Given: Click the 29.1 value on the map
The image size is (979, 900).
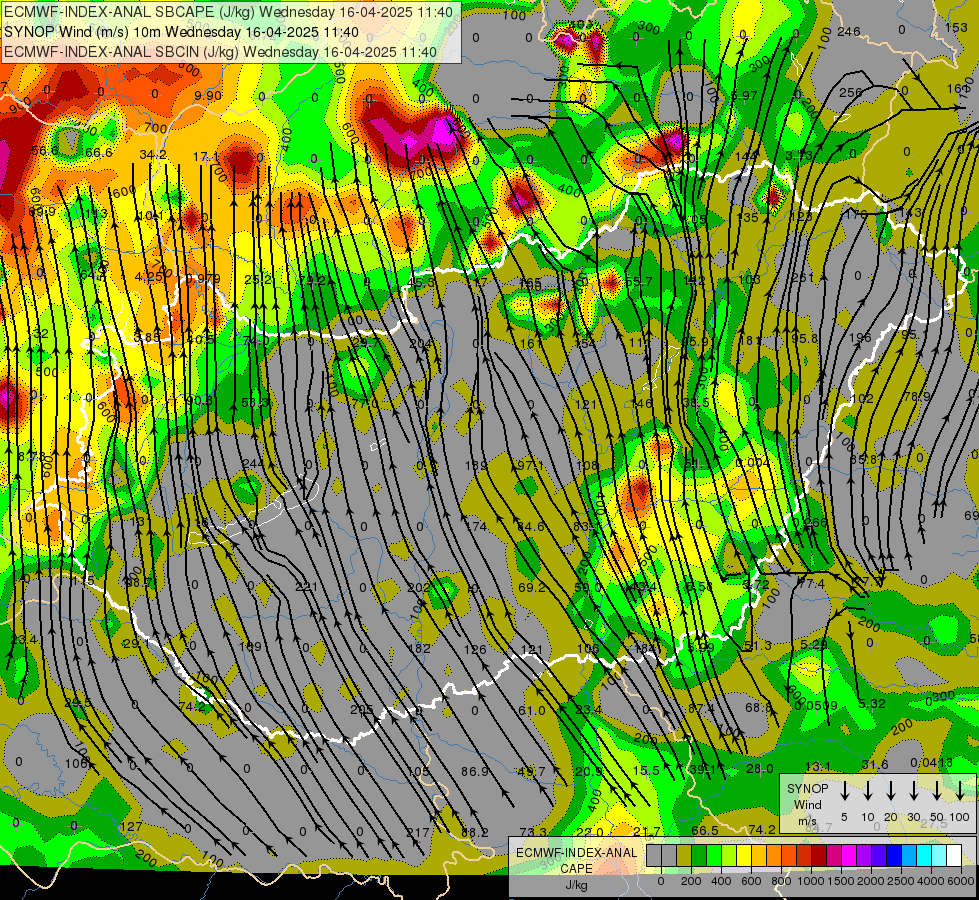Looking at the screenshot, I should [x=136, y=643].
